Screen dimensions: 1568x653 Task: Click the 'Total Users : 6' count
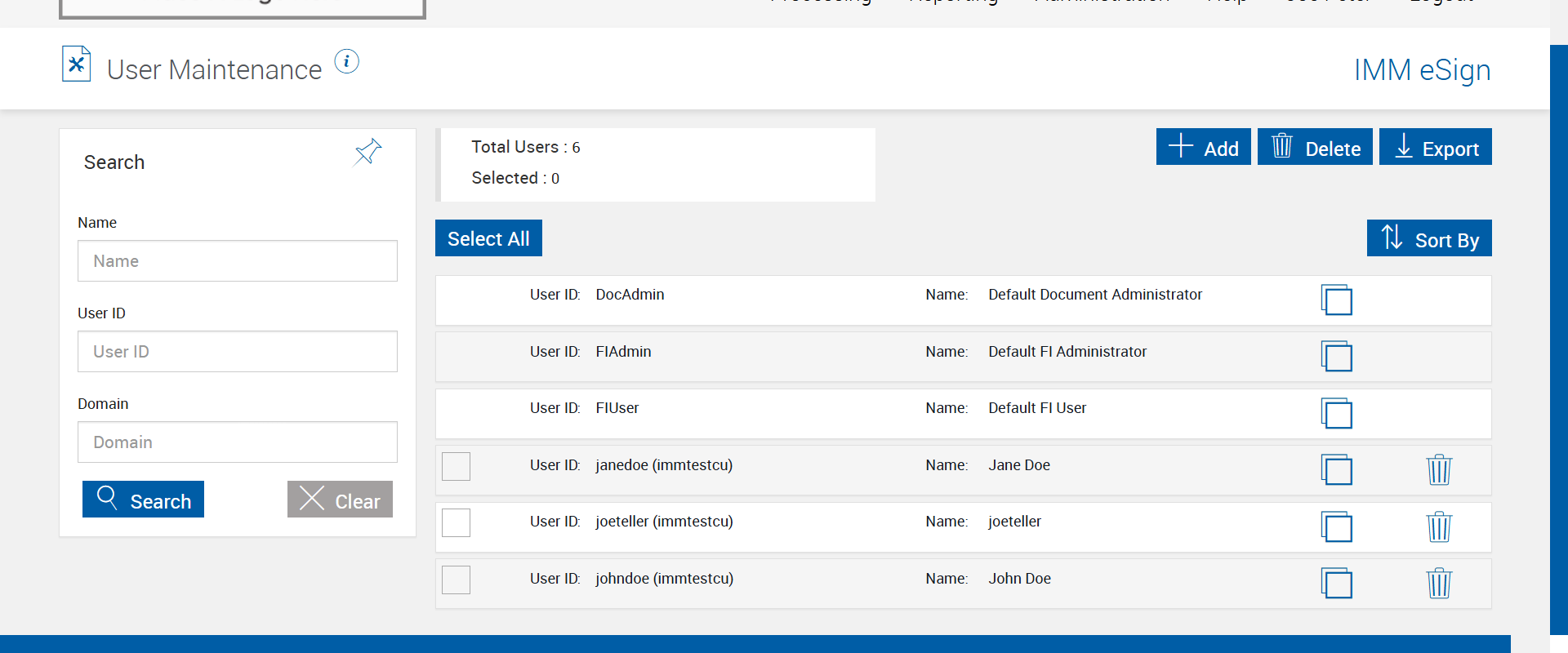(526, 147)
